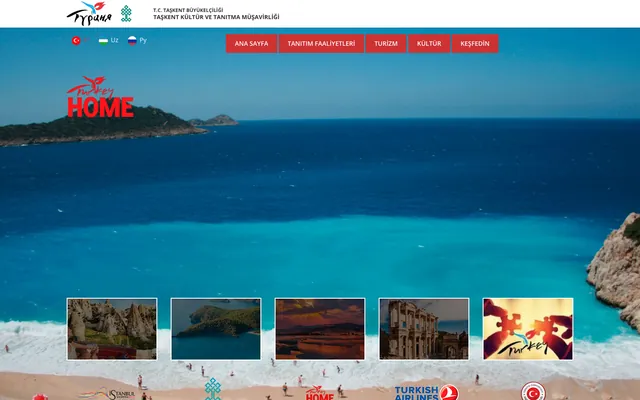Open the KÜLTÜR menu item

tap(429, 44)
